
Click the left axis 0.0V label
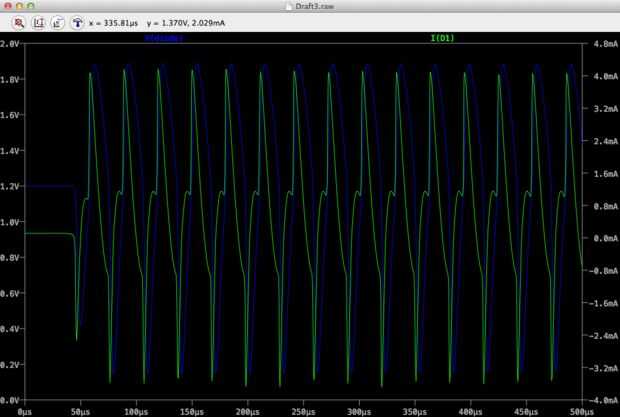11,398
